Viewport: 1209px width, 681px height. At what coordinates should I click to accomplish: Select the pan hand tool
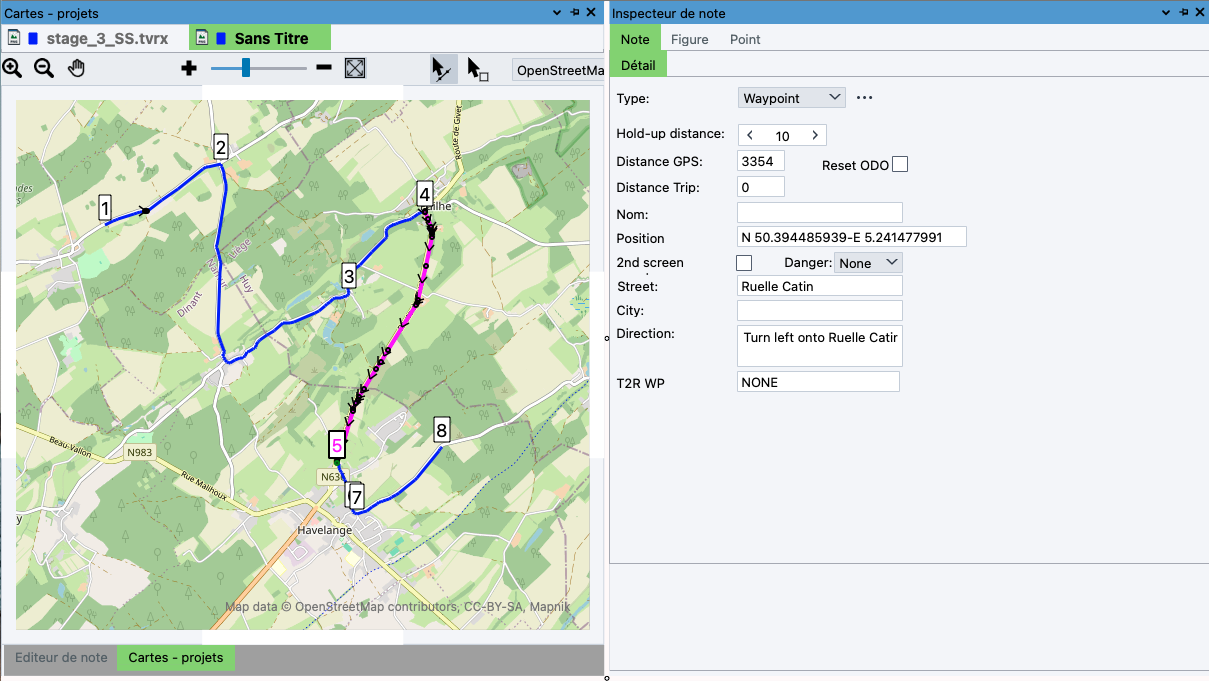[77, 68]
